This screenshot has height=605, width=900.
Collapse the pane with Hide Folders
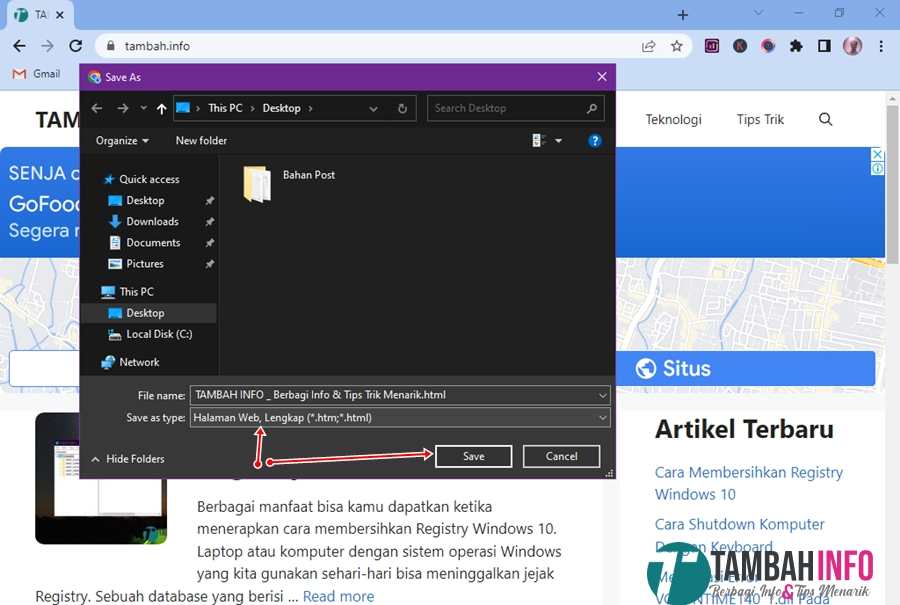point(128,459)
